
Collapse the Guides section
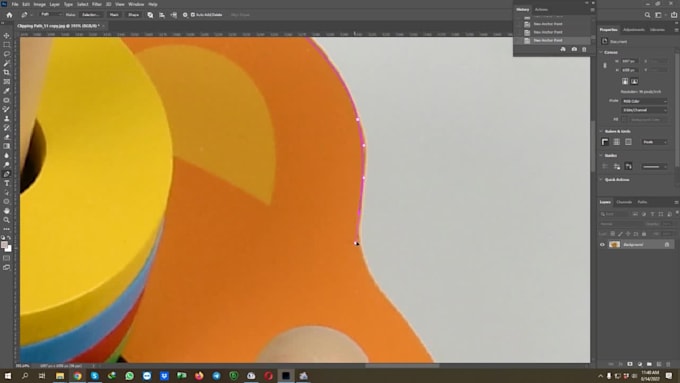601,155
